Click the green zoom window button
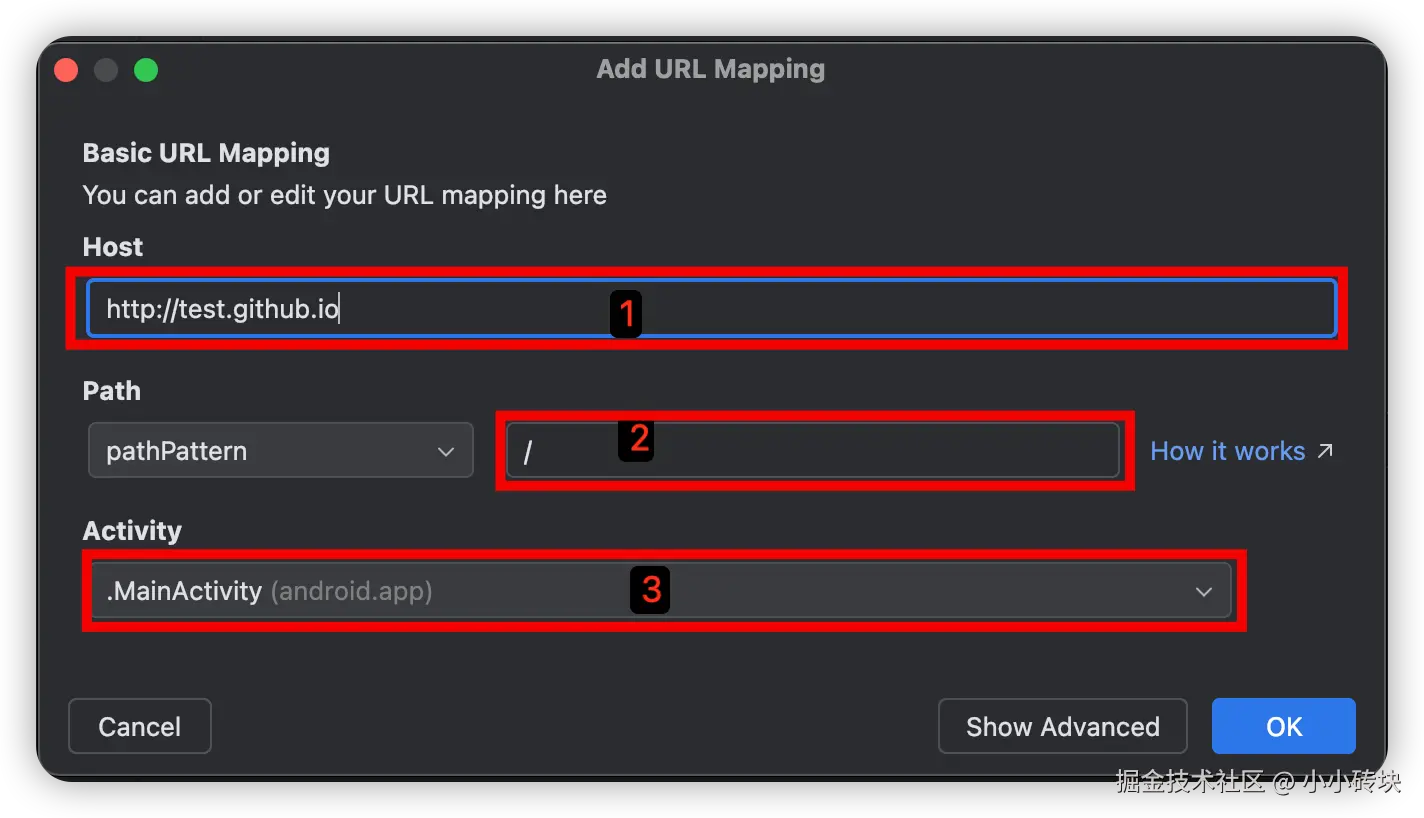This screenshot has width=1424, height=818. point(146,70)
